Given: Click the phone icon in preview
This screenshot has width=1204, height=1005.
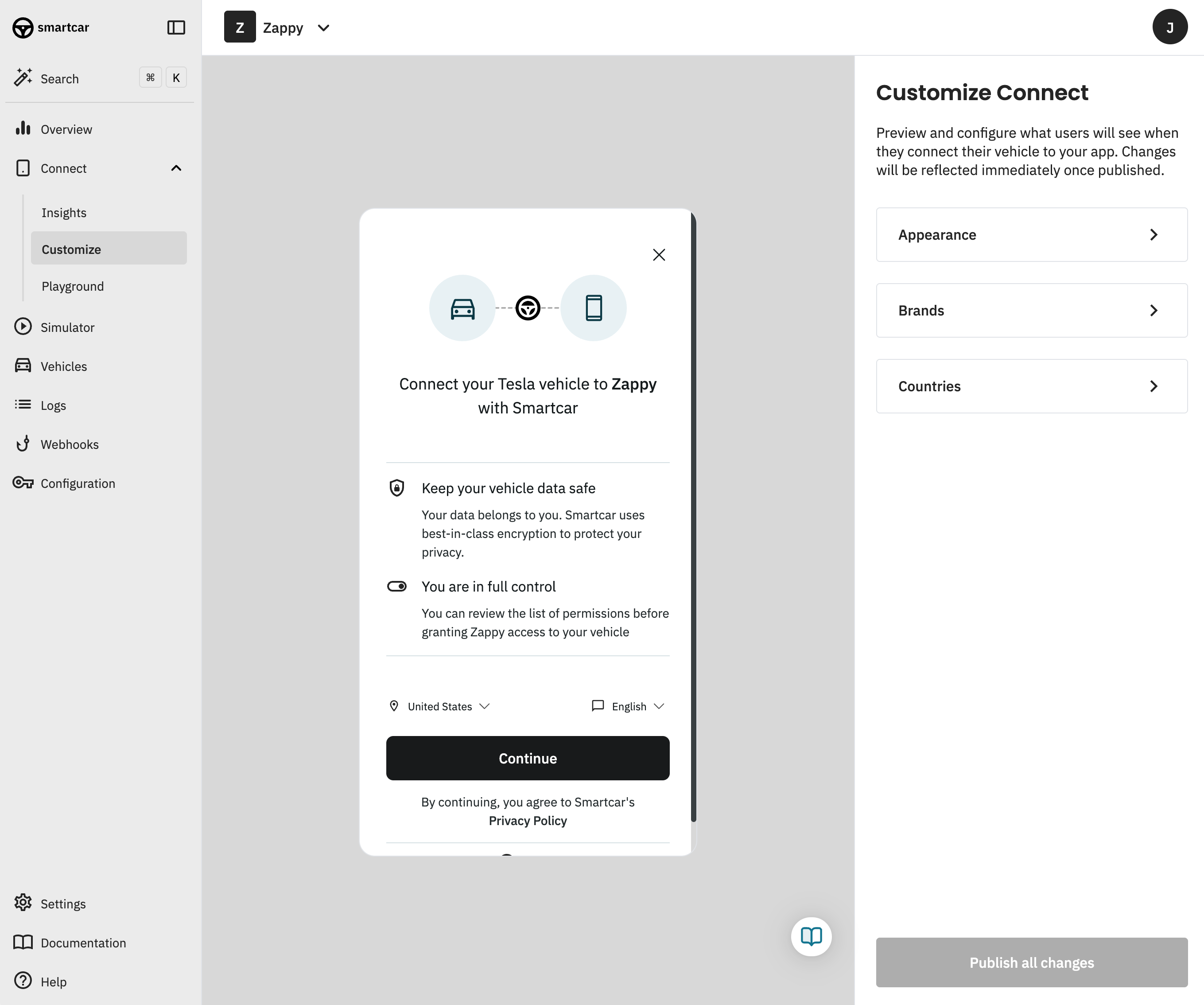Looking at the screenshot, I should [594, 308].
